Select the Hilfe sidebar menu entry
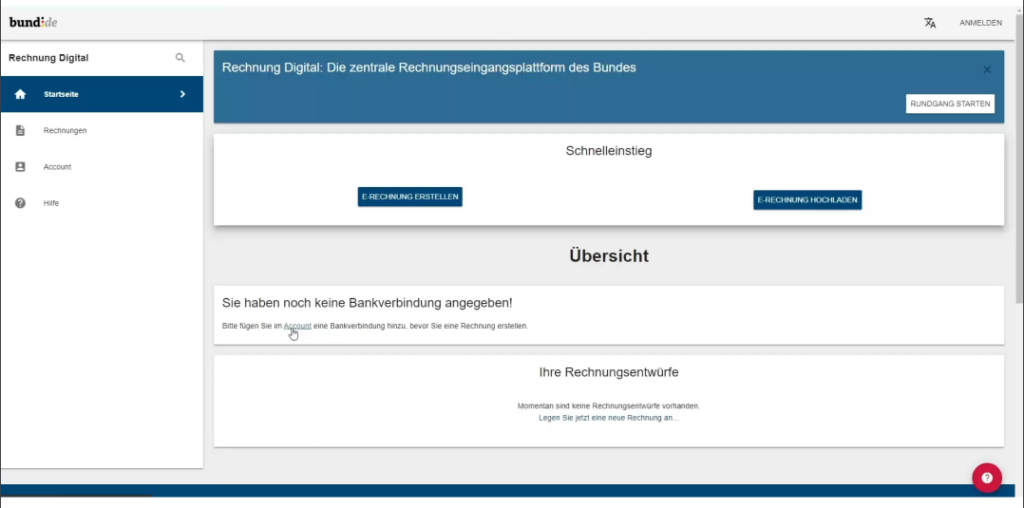 [x=51, y=203]
